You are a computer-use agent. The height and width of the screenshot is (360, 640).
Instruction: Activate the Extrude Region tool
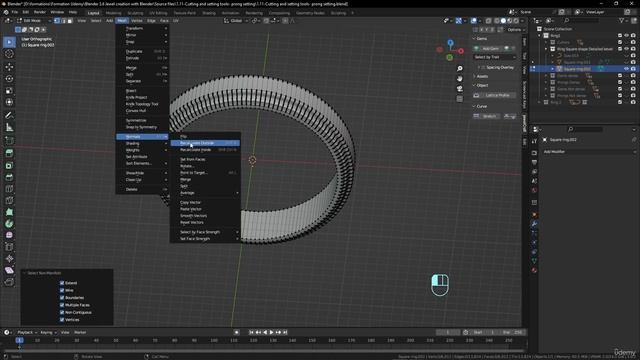[9, 153]
